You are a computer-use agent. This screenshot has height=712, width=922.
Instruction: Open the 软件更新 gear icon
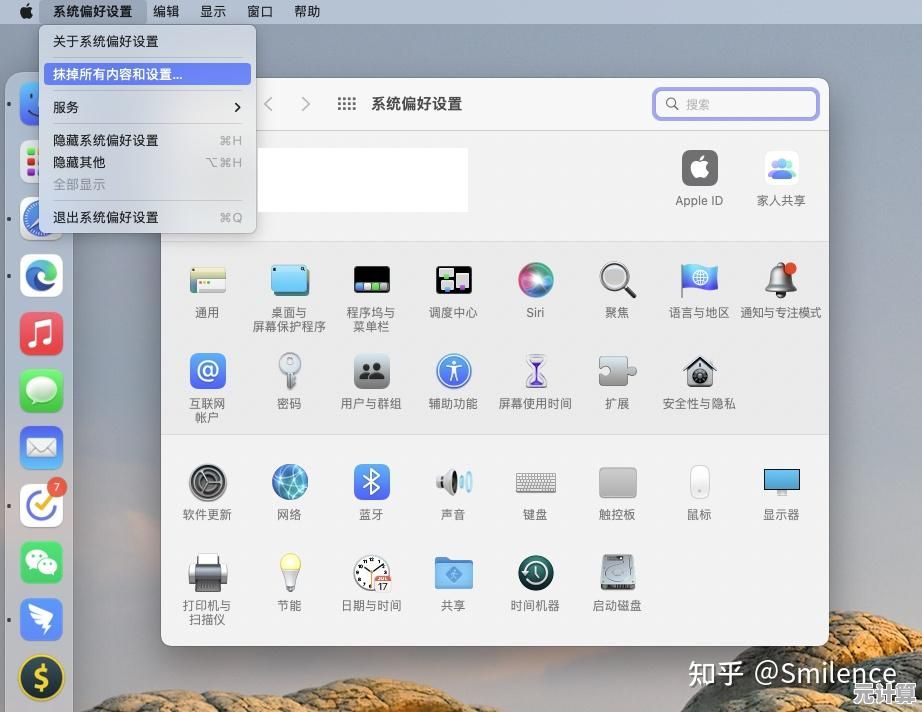[x=207, y=483]
